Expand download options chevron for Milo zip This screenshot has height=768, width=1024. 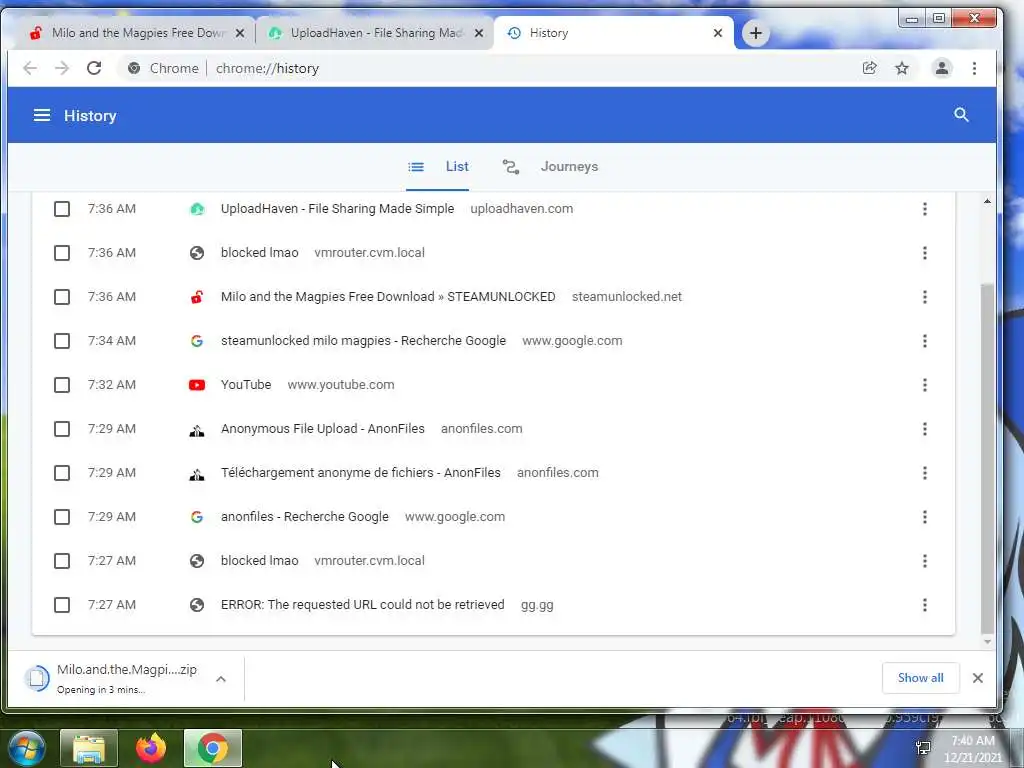[x=221, y=679]
